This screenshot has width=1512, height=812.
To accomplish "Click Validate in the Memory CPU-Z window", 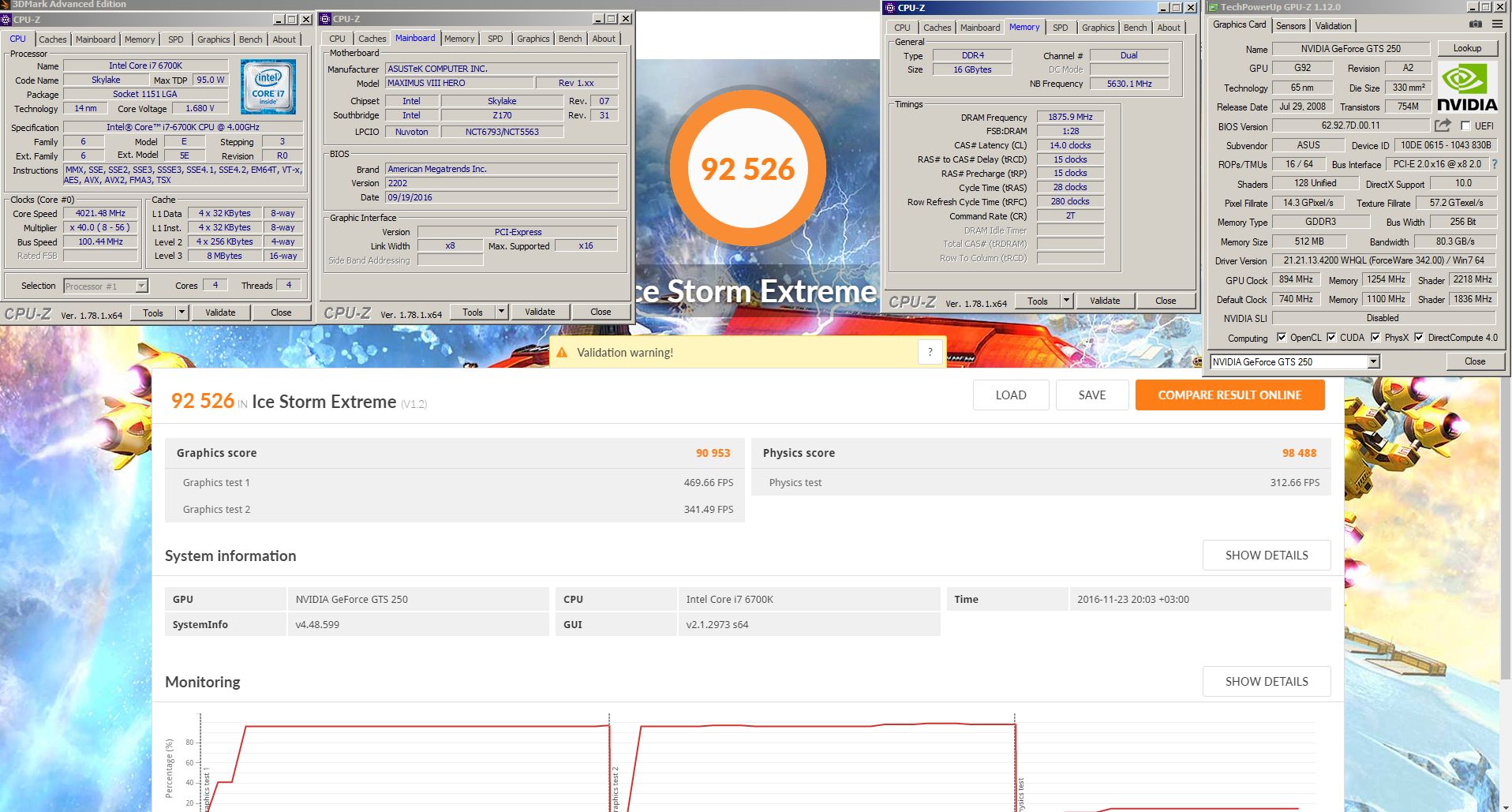I will coord(1105,301).
